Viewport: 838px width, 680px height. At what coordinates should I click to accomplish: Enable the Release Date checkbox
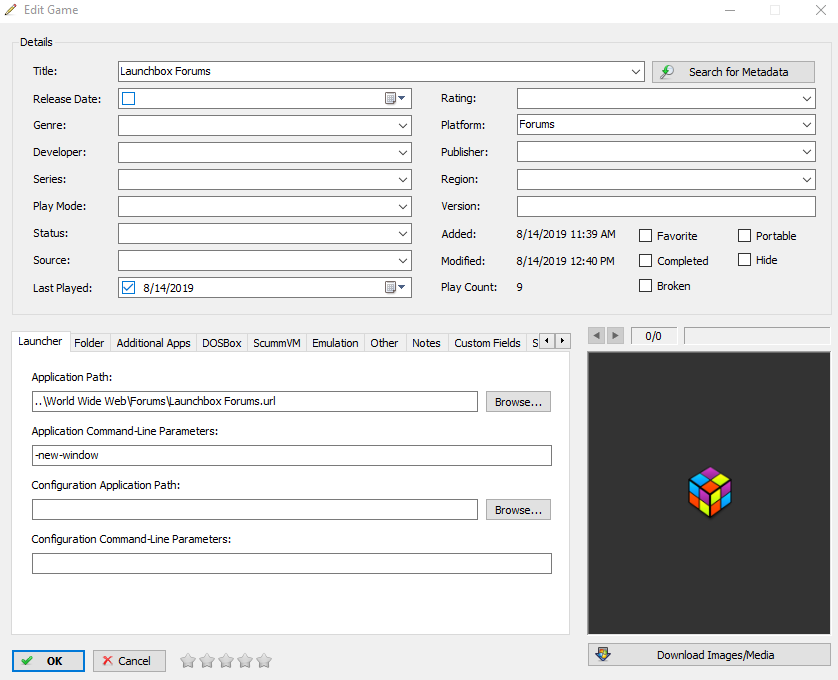[128, 98]
